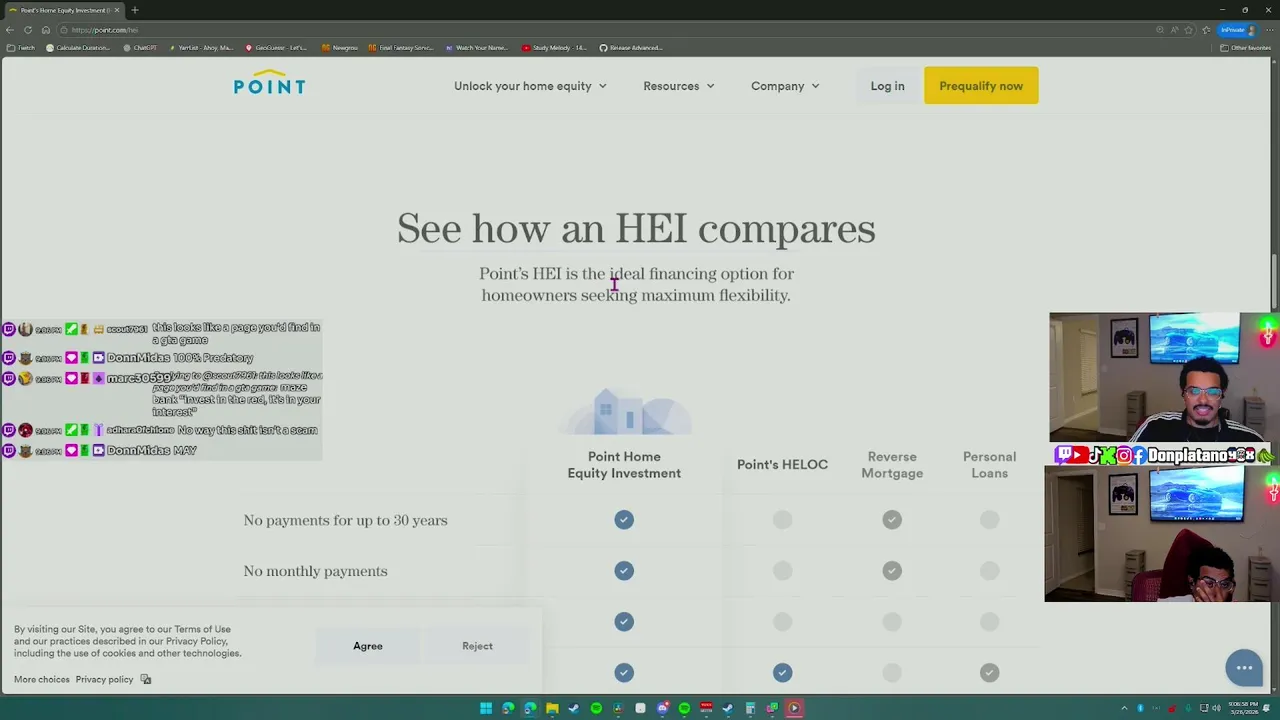
Task: Click the page vertical scrollbar
Action: 1275,283
